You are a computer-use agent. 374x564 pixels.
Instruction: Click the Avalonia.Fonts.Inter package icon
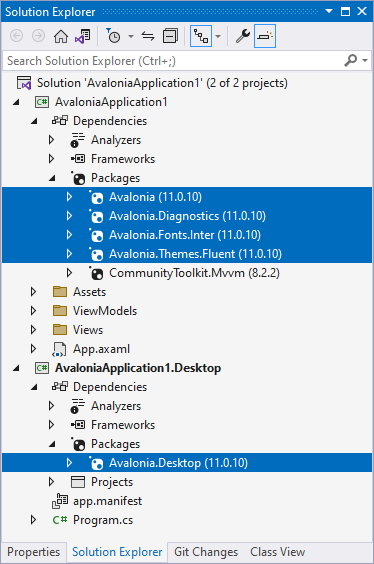pos(96,235)
